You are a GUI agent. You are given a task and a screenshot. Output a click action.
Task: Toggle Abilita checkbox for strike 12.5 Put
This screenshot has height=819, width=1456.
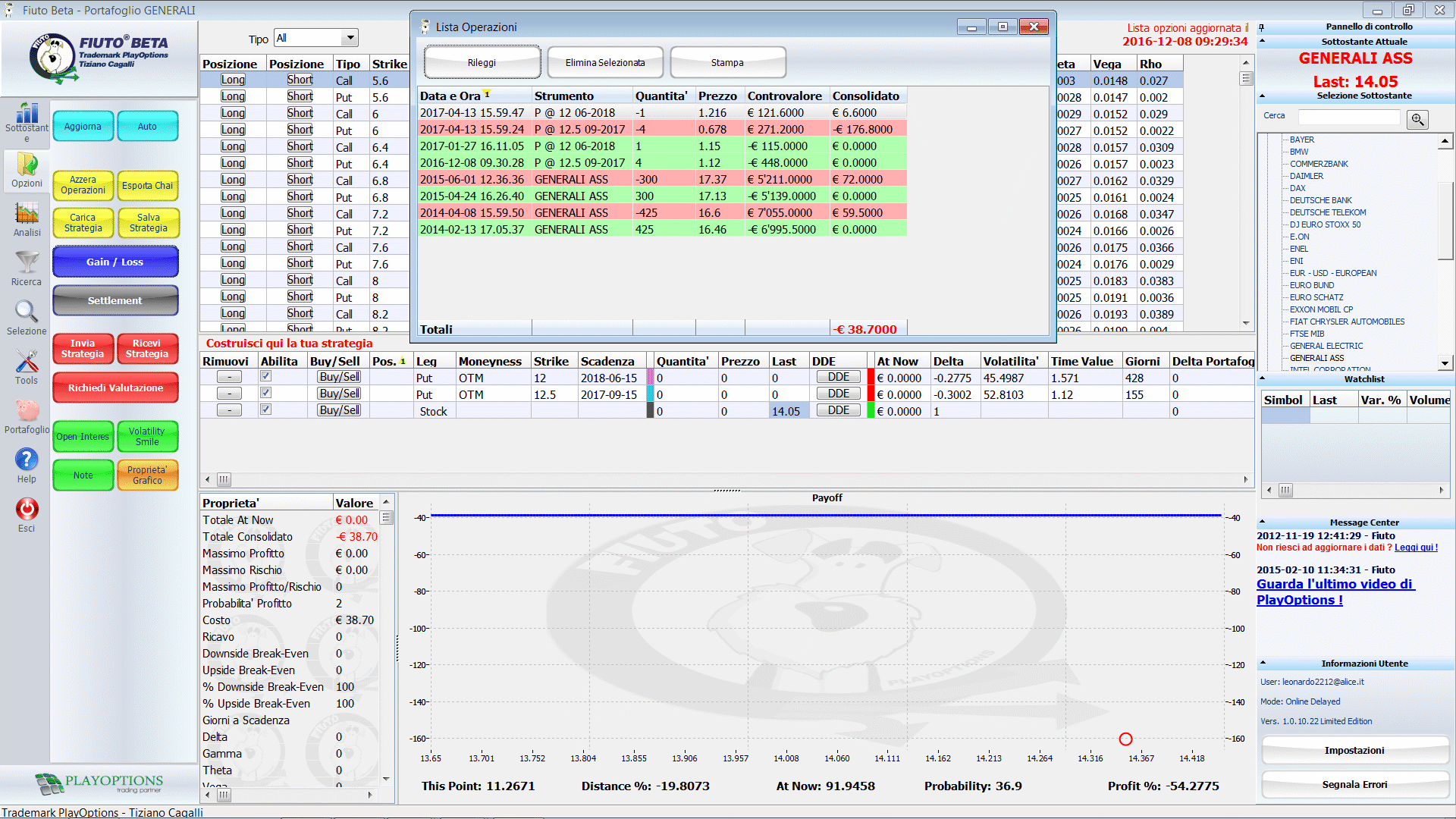click(265, 393)
